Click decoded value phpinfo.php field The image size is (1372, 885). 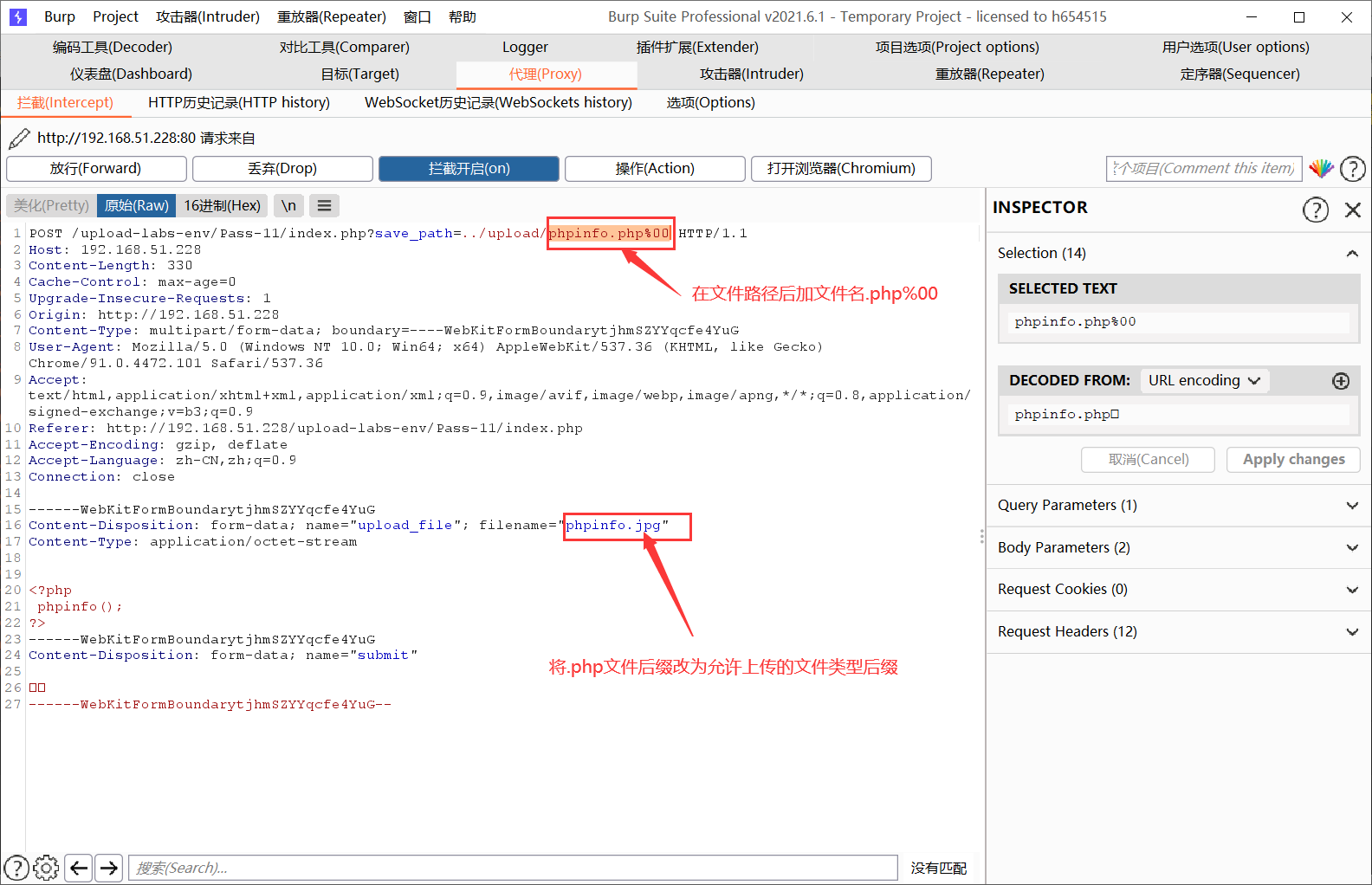click(x=1178, y=415)
